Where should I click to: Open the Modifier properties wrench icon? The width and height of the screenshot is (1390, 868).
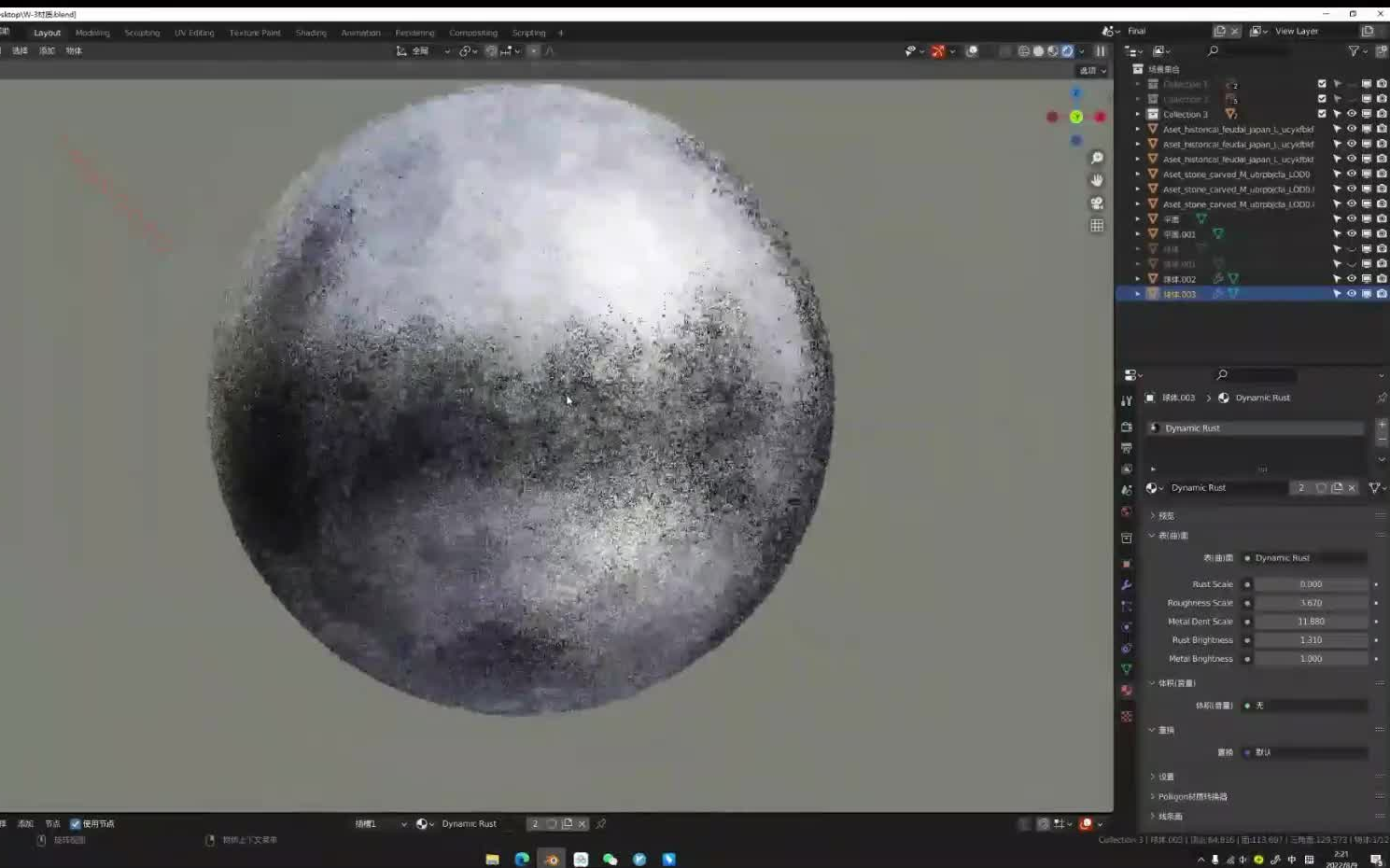[1127, 585]
